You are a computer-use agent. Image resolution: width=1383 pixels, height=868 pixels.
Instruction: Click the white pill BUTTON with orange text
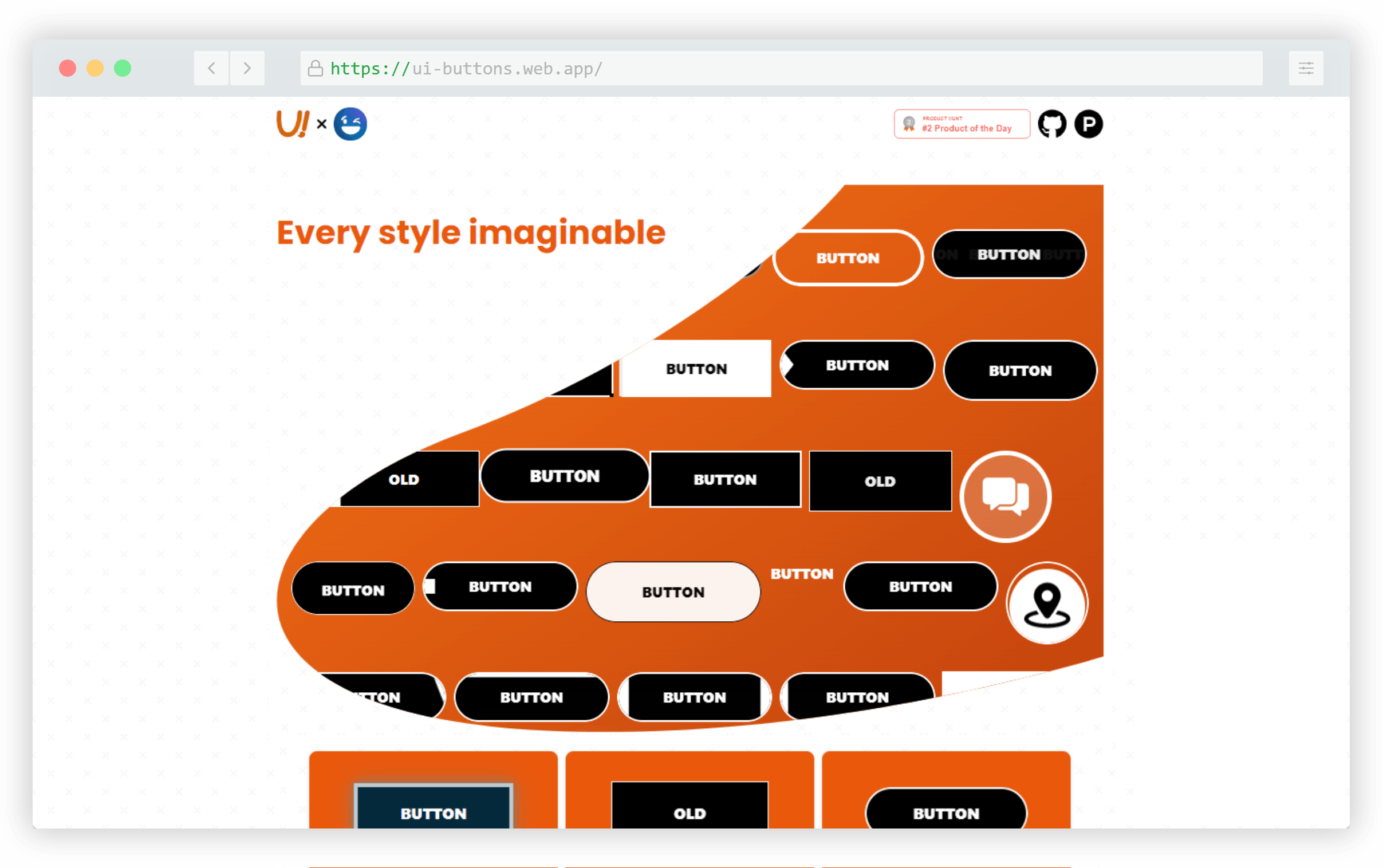coord(848,258)
